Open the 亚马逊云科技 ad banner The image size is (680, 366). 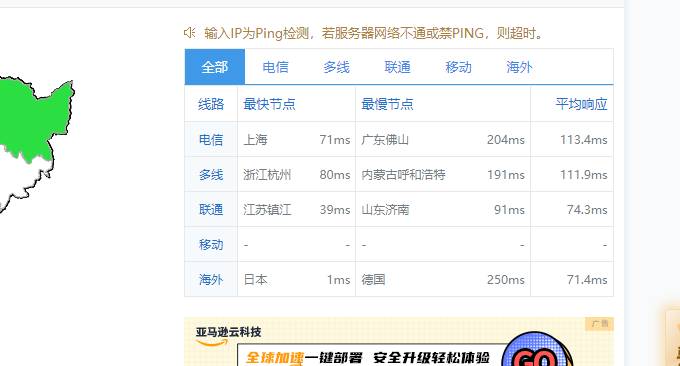tap(399, 342)
